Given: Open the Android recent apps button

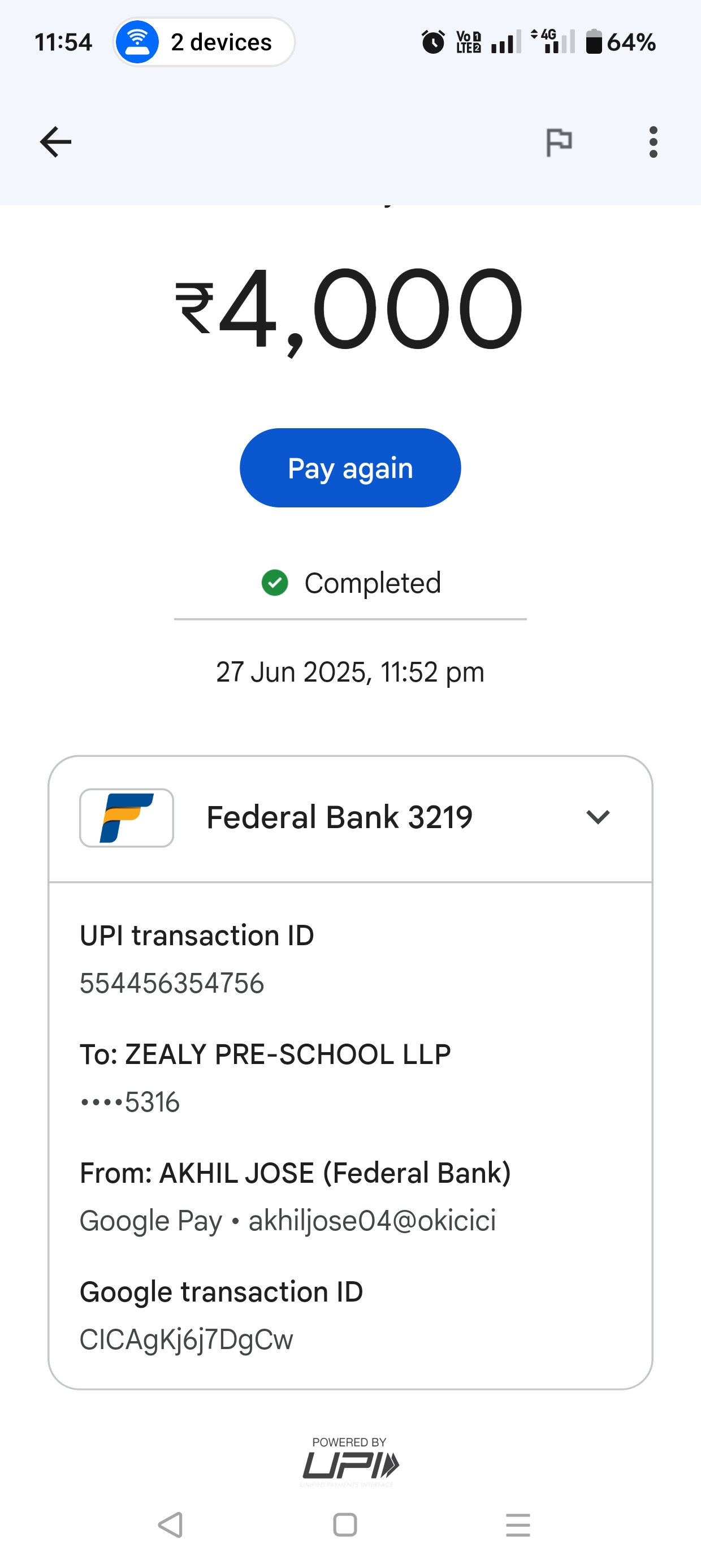Looking at the screenshot, I should pyautogui.click(x=518, y=1525).
